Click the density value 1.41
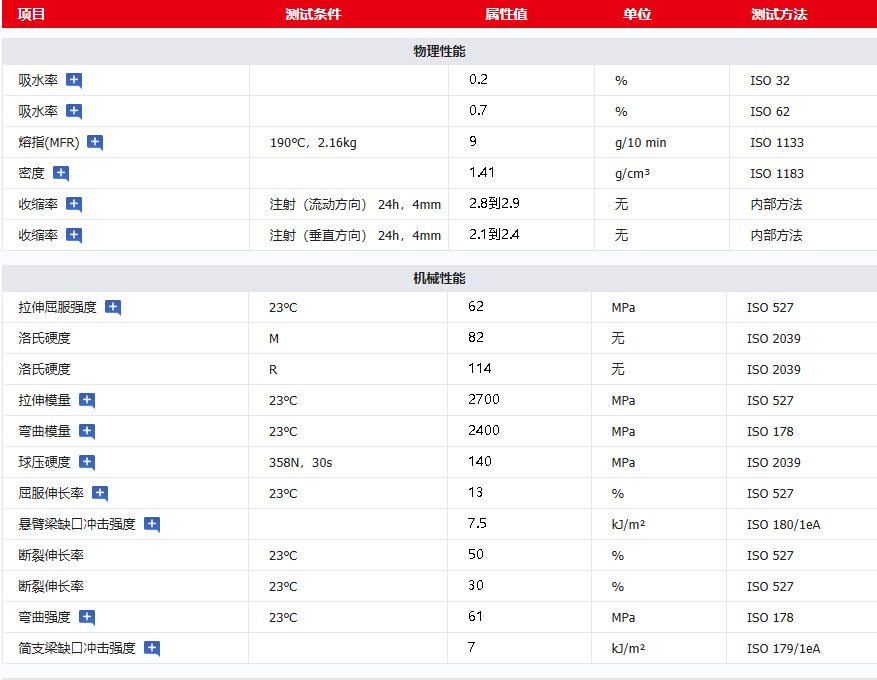 click(482, 172)
